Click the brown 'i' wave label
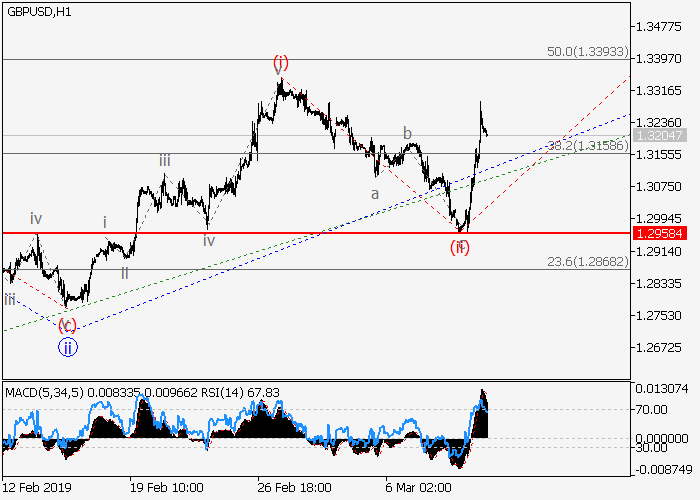The width and height of the screenshot is (700, 500). point(104,222)
